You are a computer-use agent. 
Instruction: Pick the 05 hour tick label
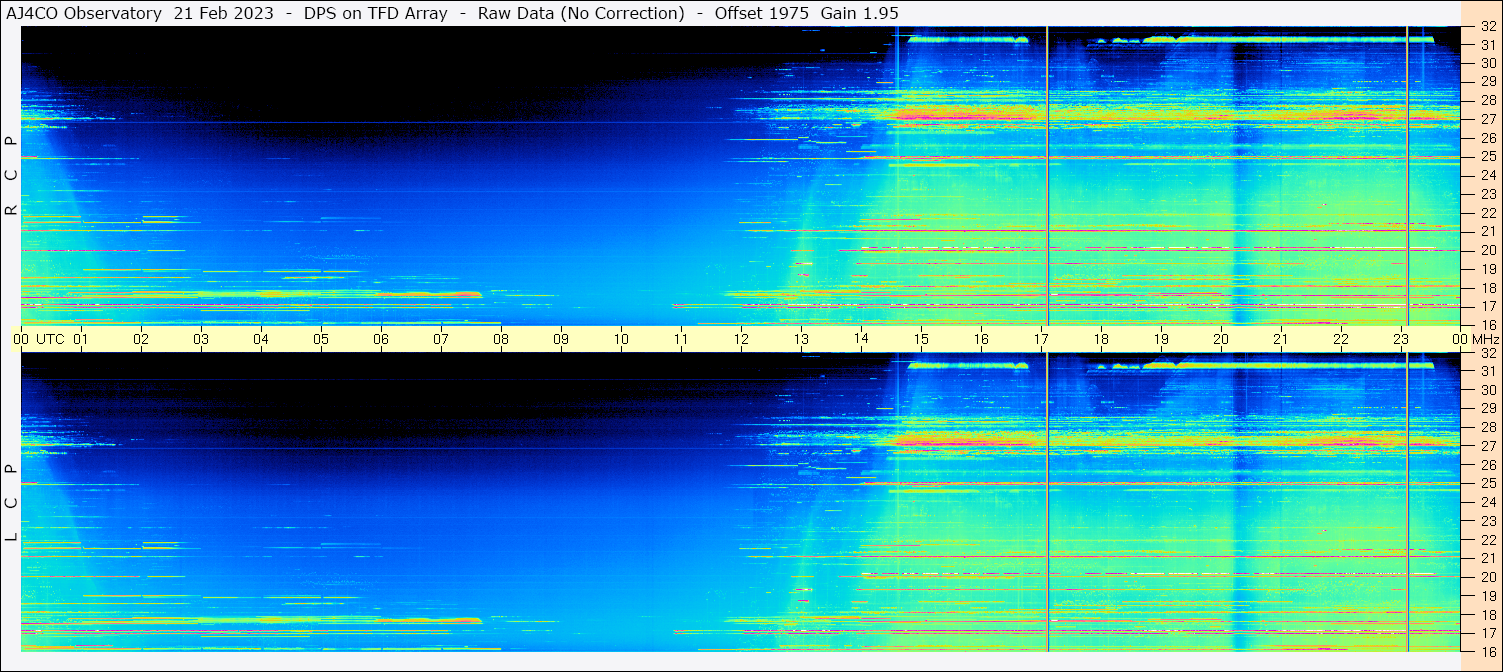click(x=321, y=339)
